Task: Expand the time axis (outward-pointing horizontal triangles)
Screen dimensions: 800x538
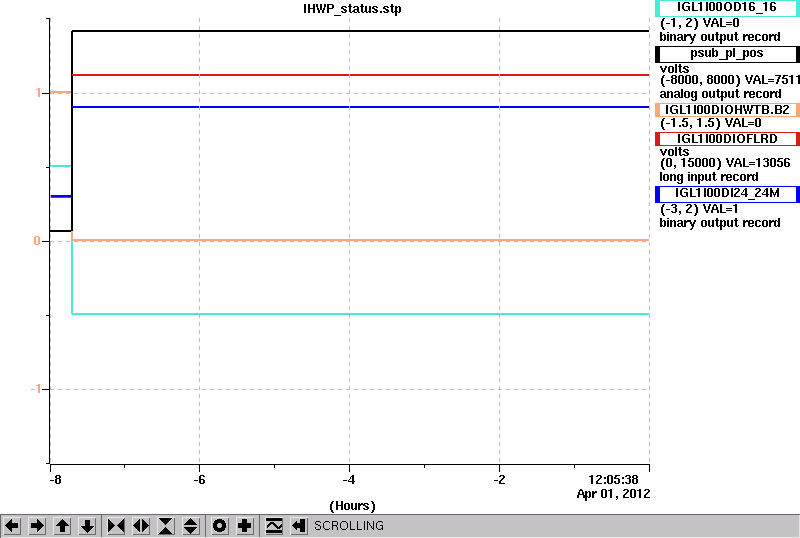Action: tap(141, 526)
